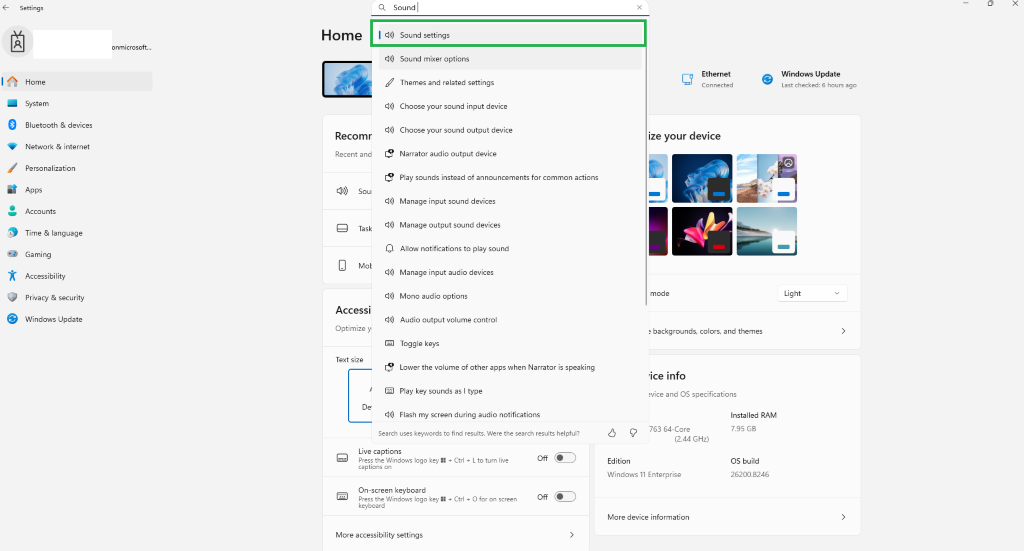The image size is (1024, 551).
Task: Open Manage input sound devices result
Action: 510,201
